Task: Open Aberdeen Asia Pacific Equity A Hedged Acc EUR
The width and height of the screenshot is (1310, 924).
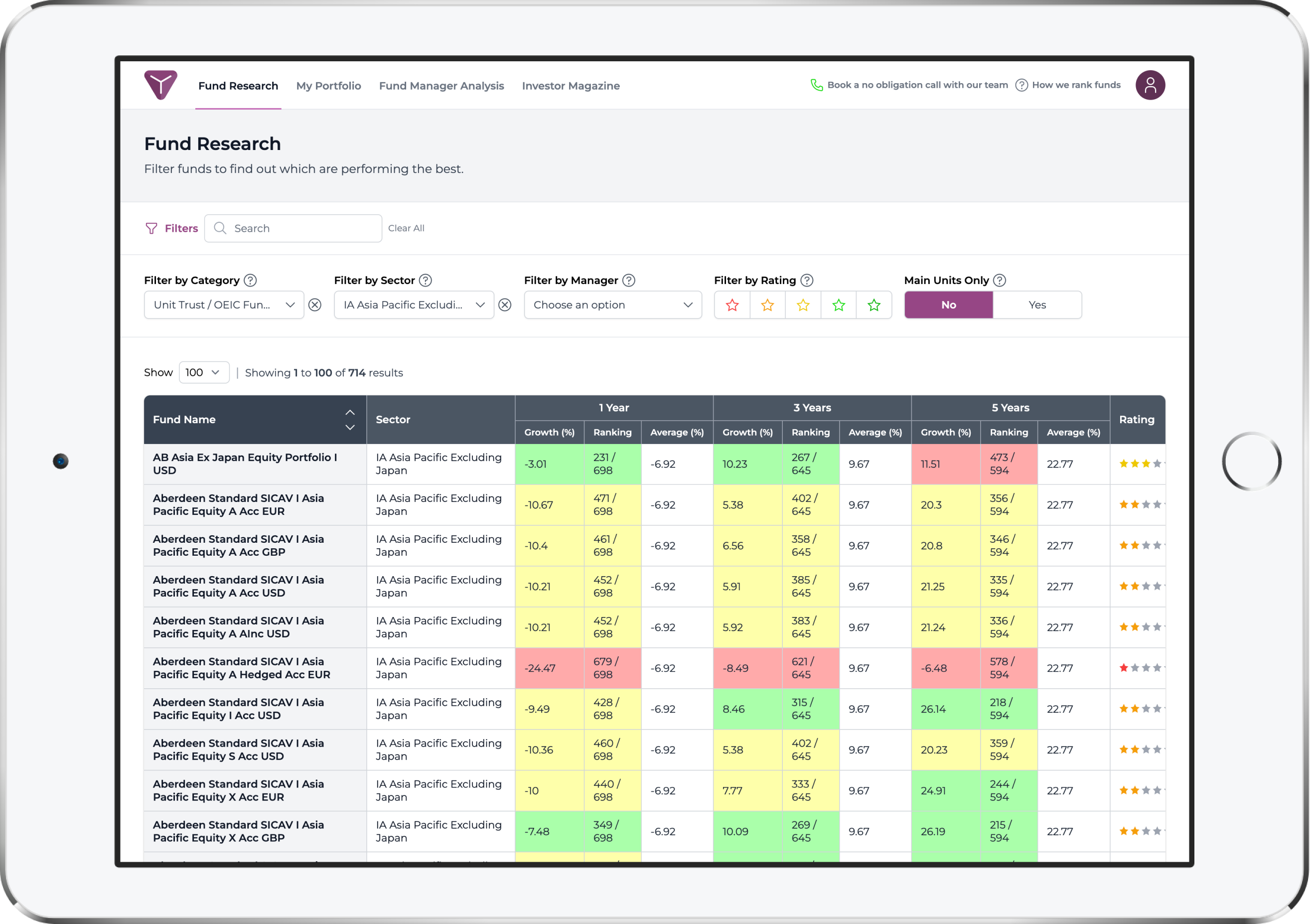Action: point(241,668)
